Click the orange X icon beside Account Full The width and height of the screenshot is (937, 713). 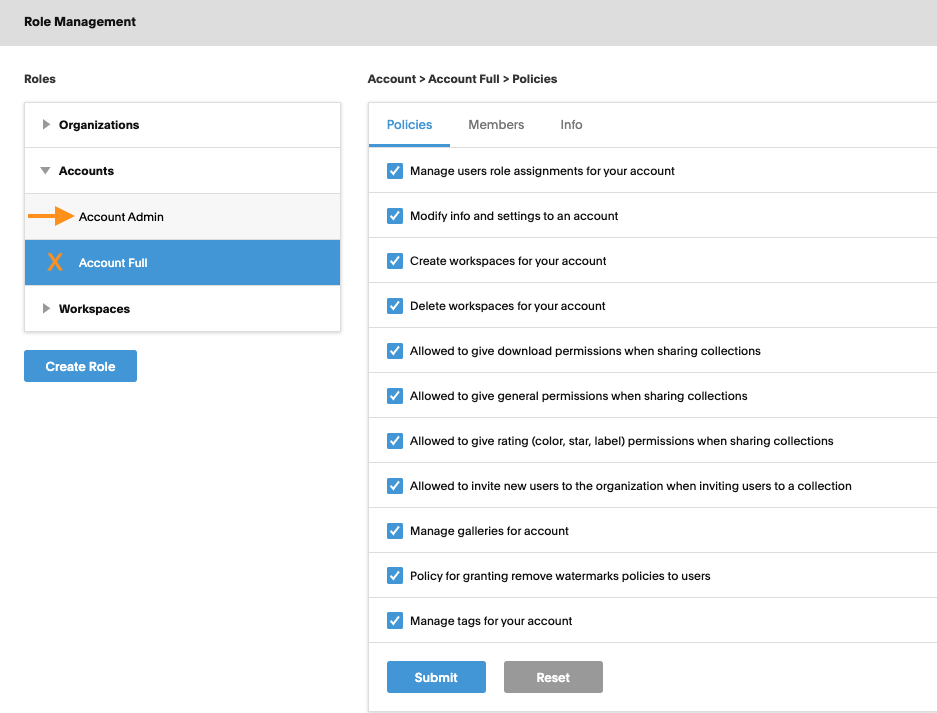pos(55,262)
